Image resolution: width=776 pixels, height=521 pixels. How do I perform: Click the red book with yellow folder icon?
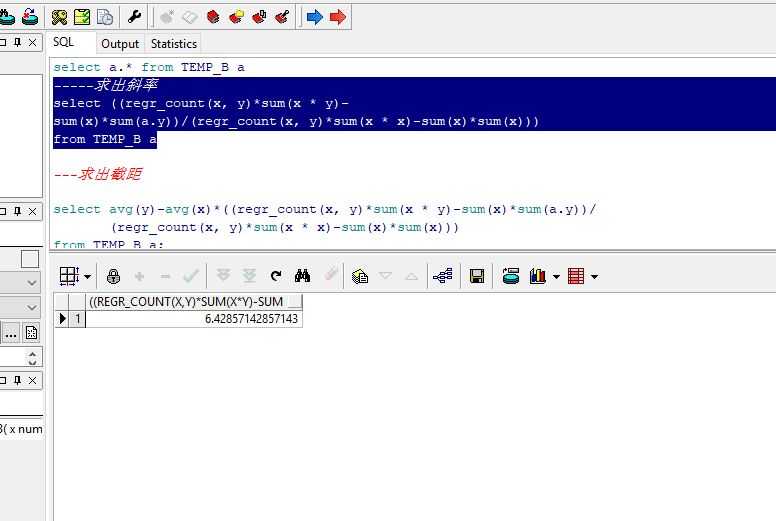pos(236,17)
